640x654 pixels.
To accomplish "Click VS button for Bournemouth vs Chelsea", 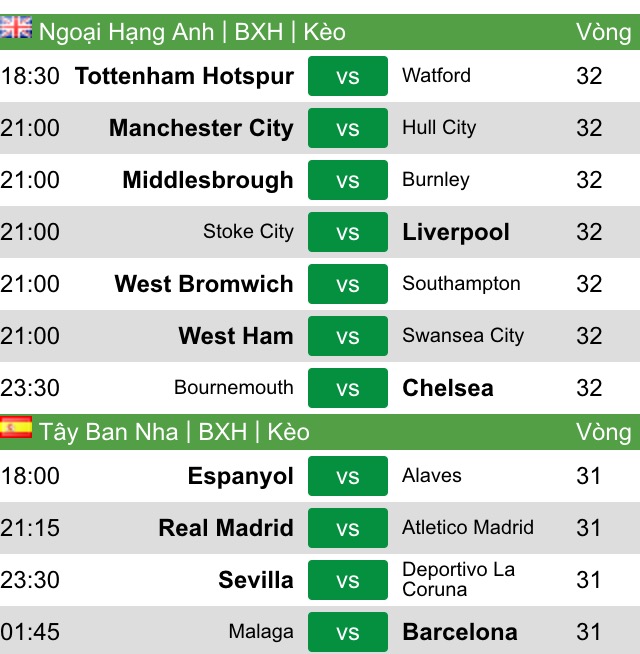I will pyautogui.click(x=348, y=388).
